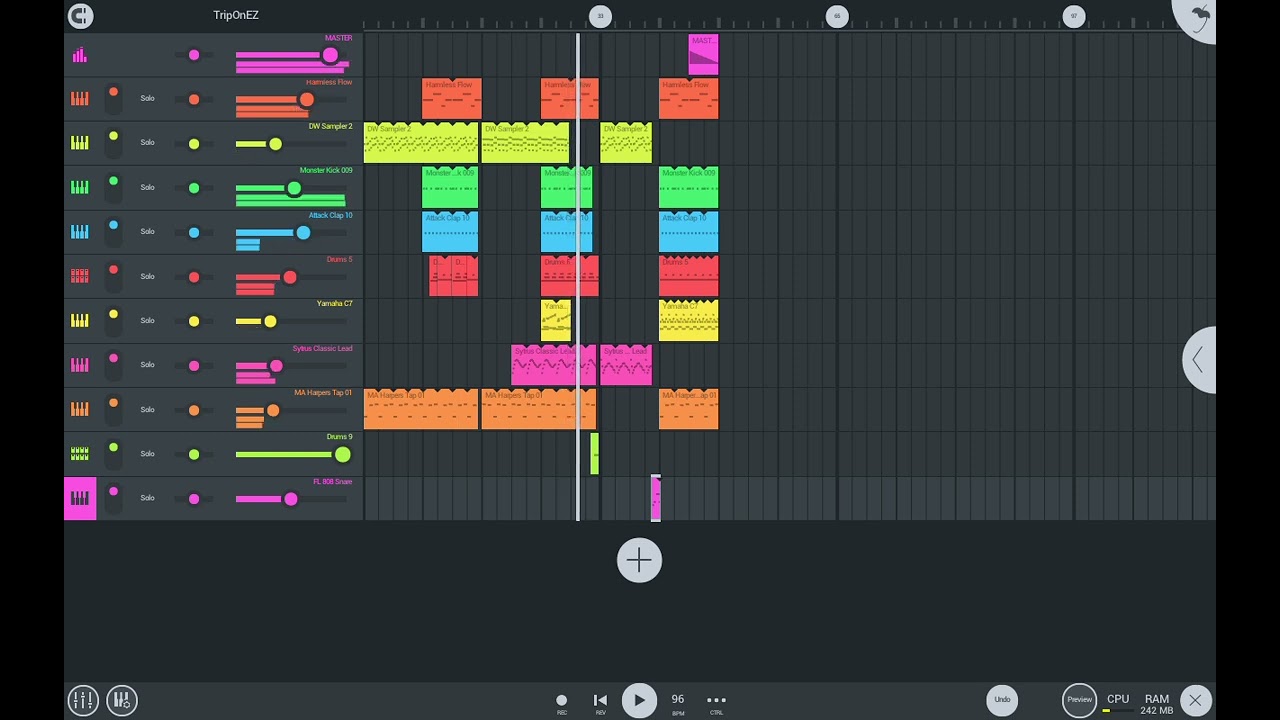This screenshot has height=720, width=1280.
Task: Solo the Yamaha C7 track
Action: coord(147,320)
